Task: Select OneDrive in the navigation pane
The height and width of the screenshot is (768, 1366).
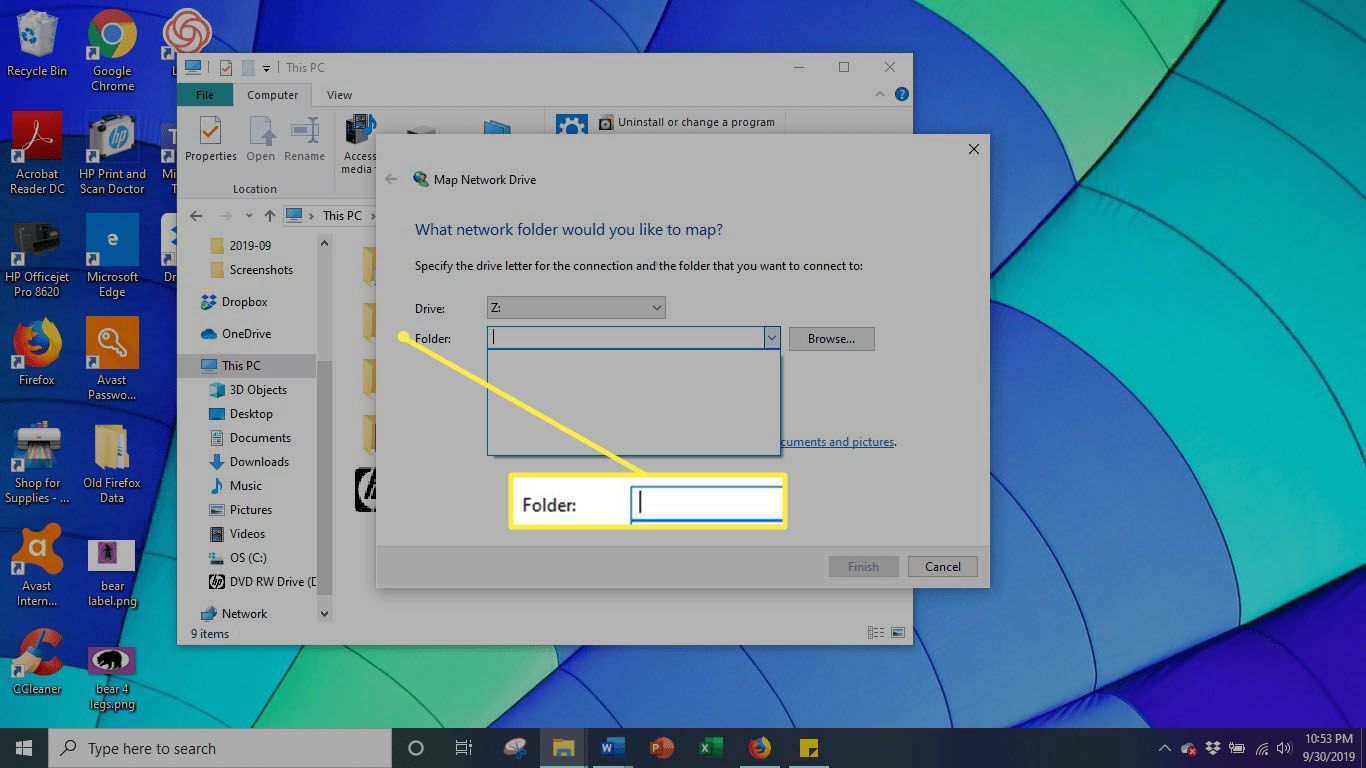Action: tap(236, 333)
